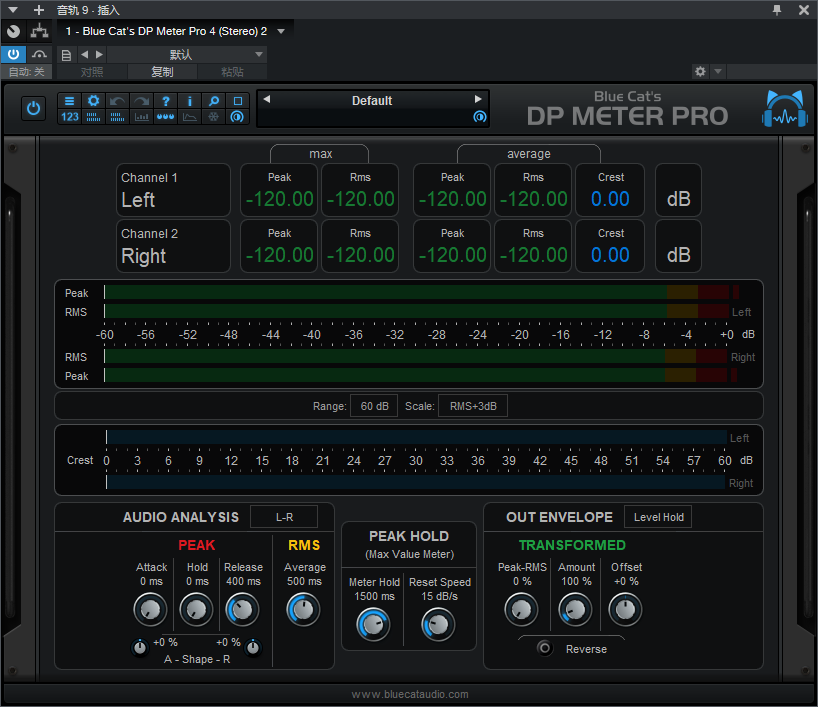The width and height of the screenshot is (818, 707).
Task: Click the magnifier zoom icon
Action: 213,101
